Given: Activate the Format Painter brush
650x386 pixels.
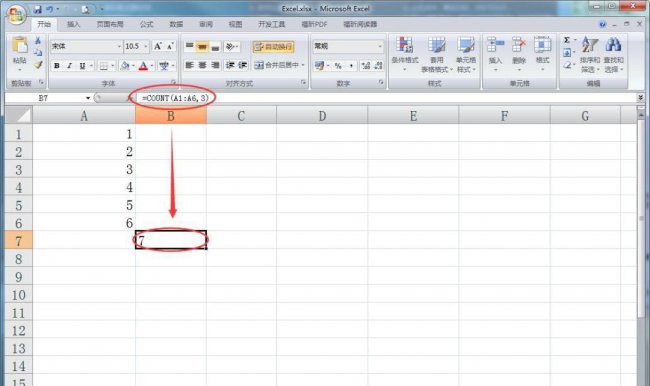Looking at the screenshot, I should coord(38,65).
